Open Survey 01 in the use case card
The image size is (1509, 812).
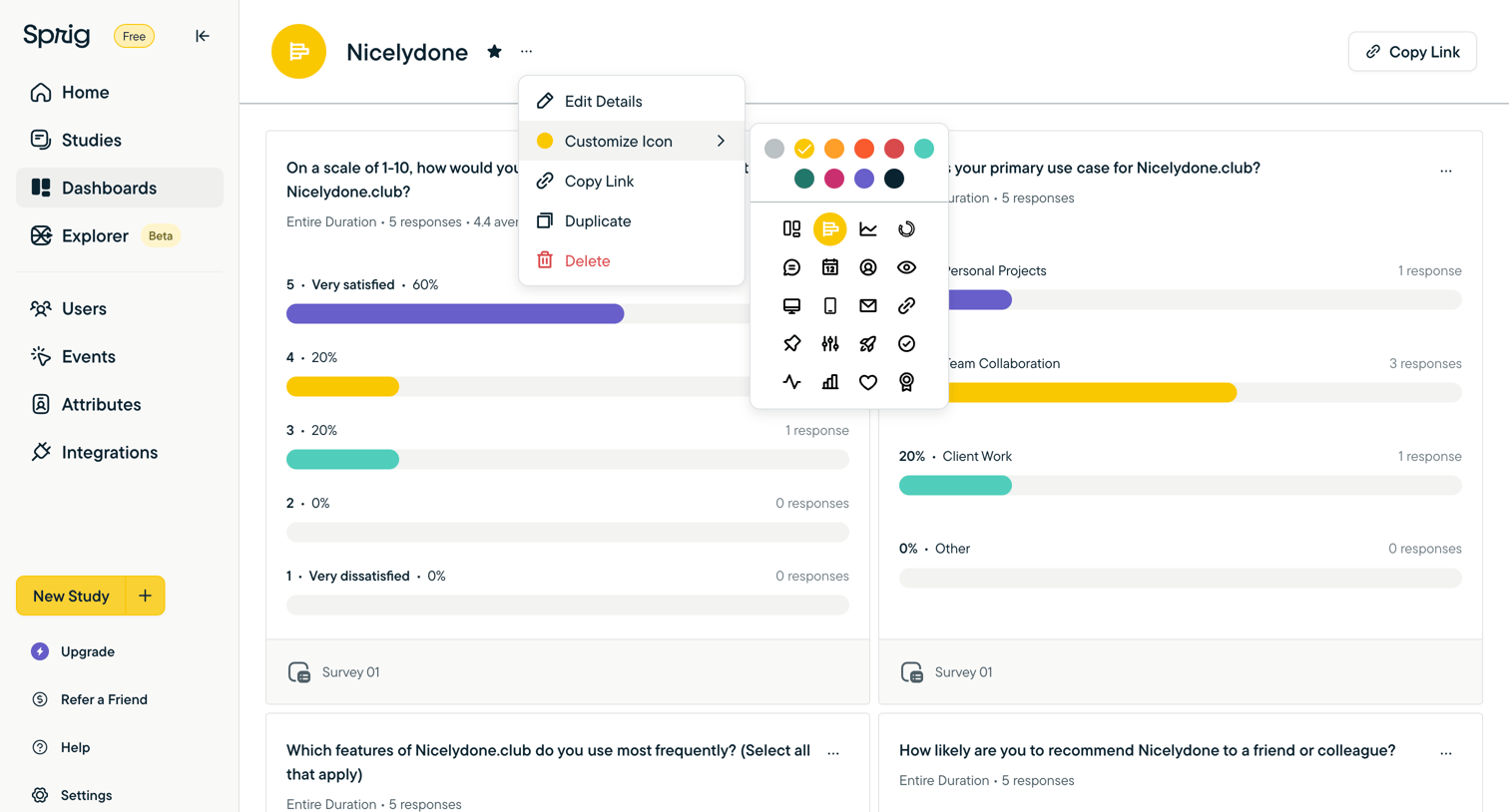point(963,672)
